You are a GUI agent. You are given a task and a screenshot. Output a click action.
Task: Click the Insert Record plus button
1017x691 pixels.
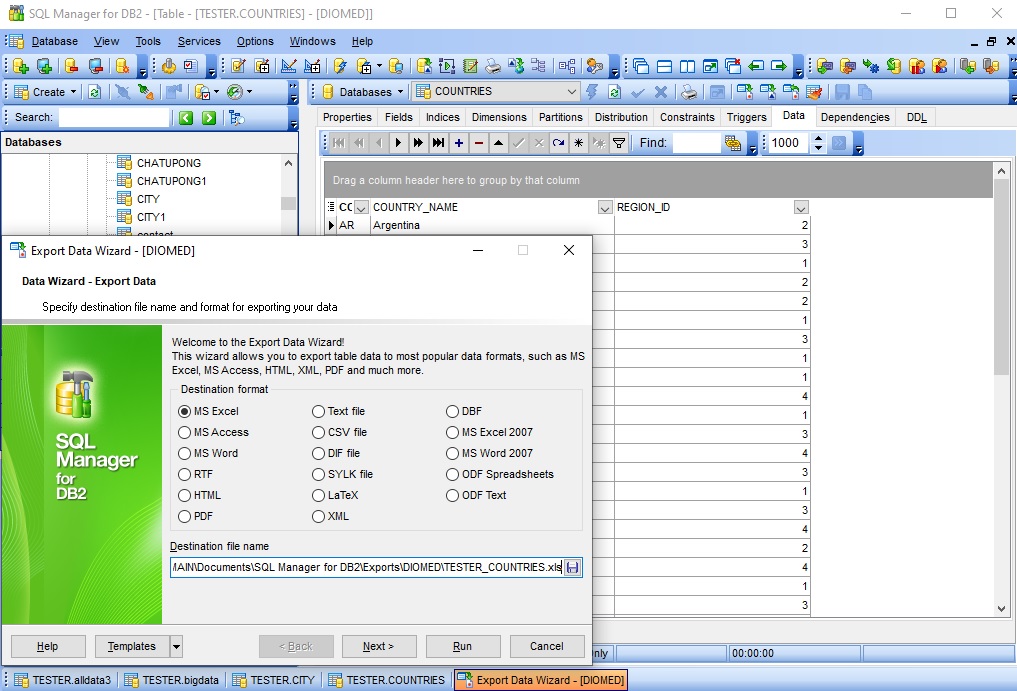point(459,143)
